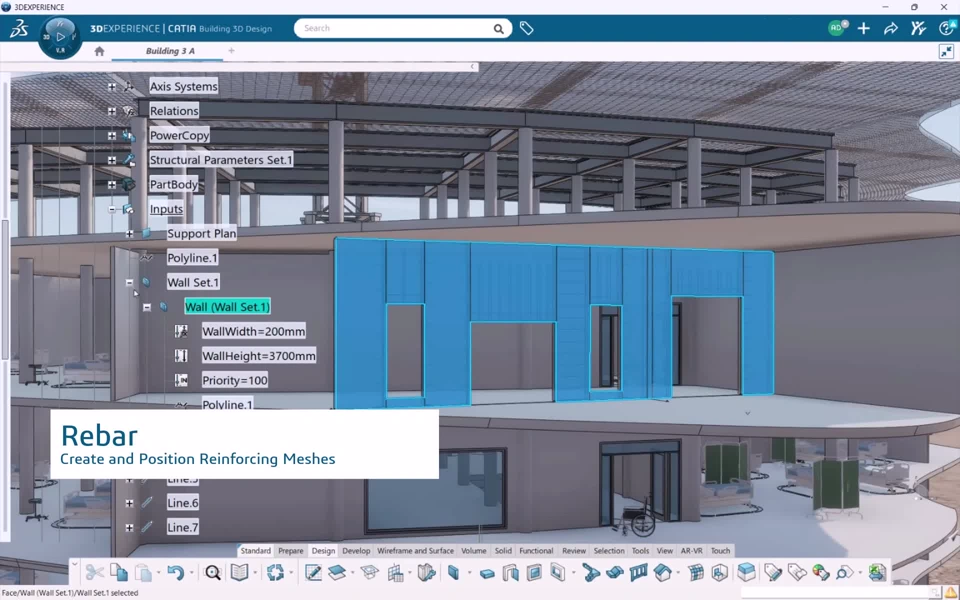Screen dimensions: 960x600
Task: Select the Opening tool icon
Action: coord(558,572)
